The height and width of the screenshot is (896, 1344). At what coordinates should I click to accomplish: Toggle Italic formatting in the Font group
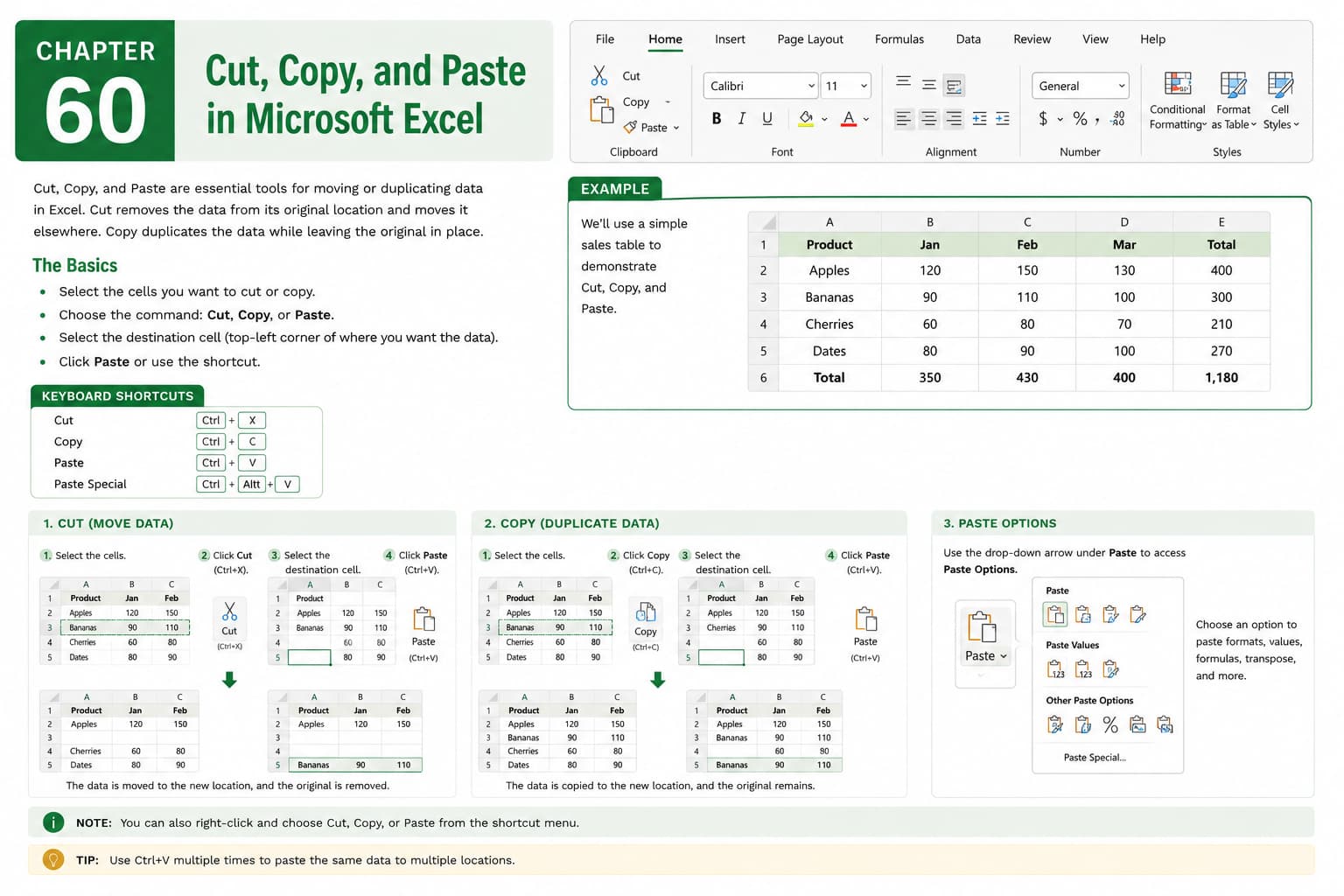[x=742, y=118]
